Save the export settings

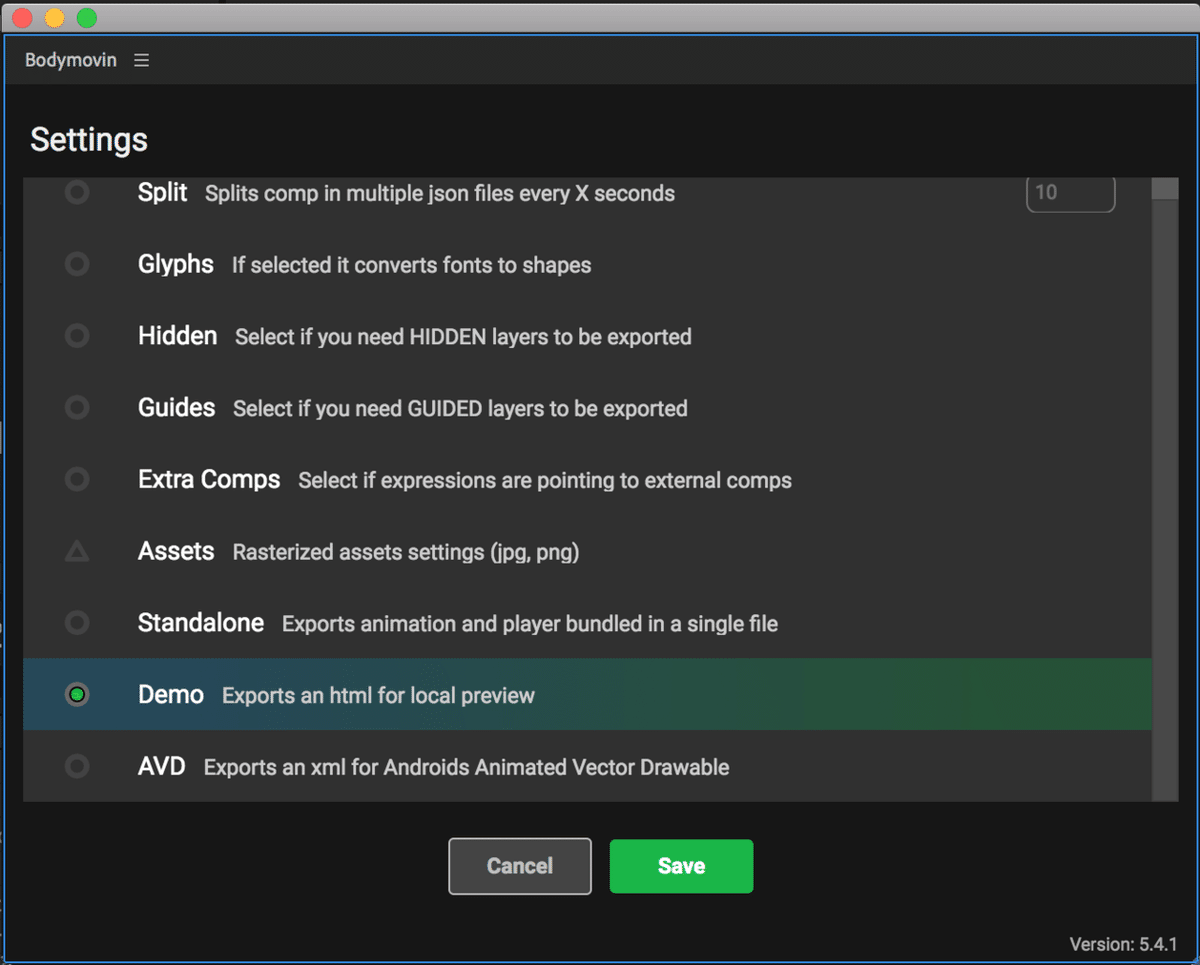(x=681, y=866)
